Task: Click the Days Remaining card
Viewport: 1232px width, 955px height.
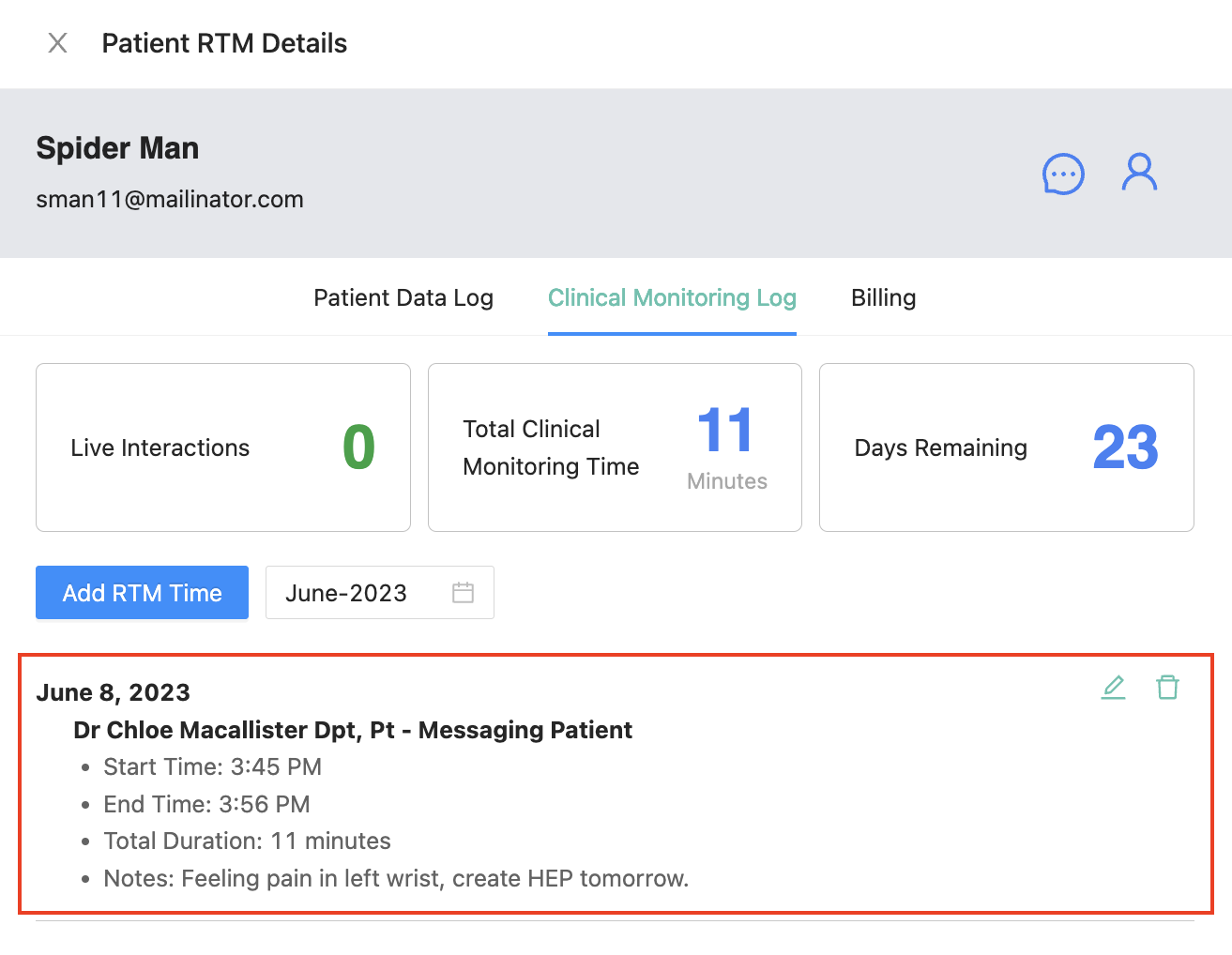Action: 1006,447
